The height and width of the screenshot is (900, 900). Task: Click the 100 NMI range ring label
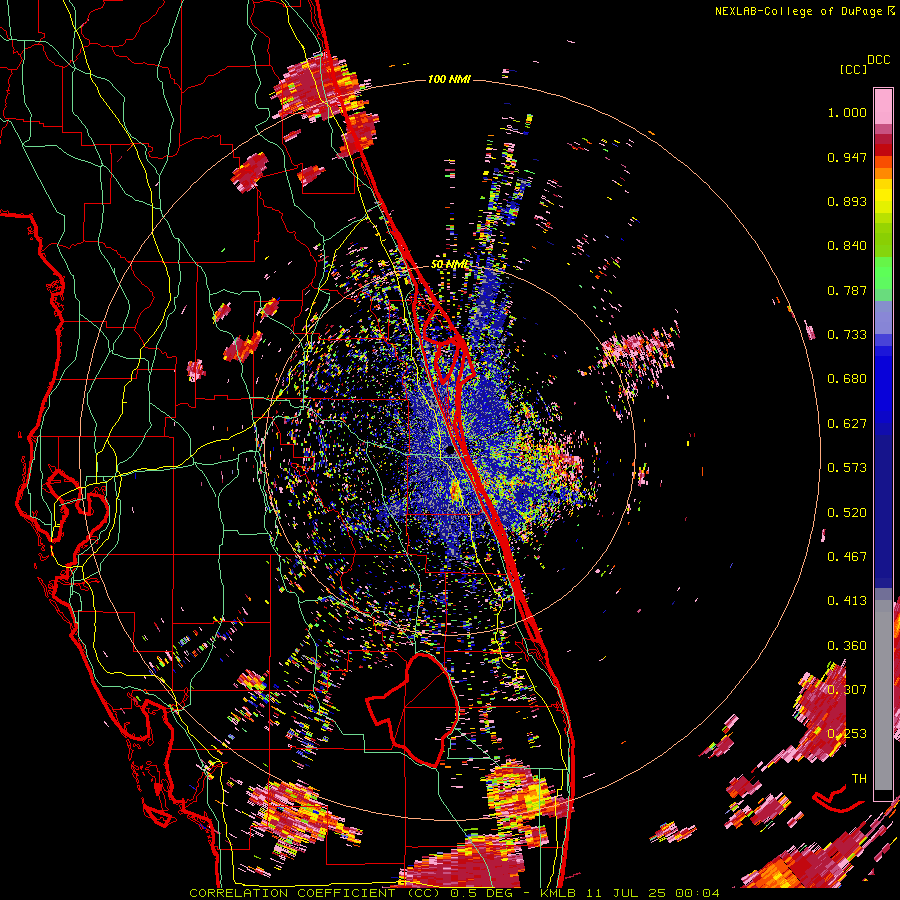pyautogui.click(x=449, y=79)
